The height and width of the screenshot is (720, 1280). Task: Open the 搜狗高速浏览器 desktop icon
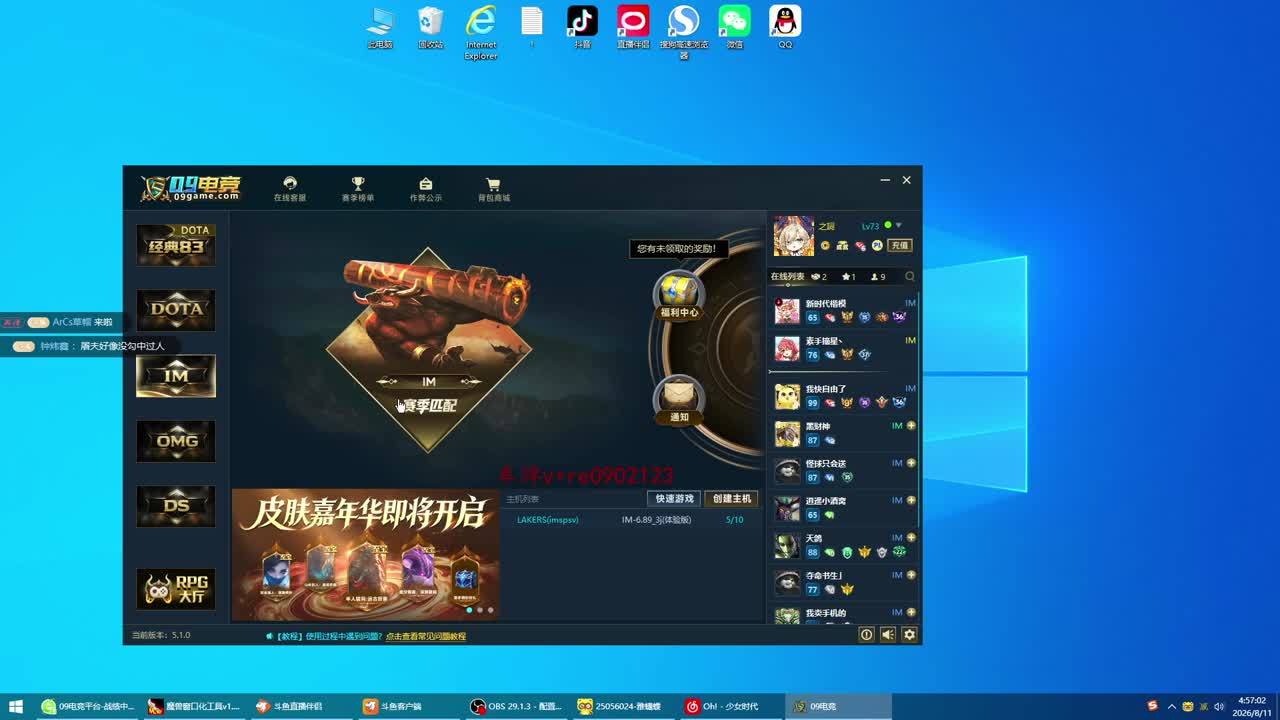pyautogui.click(x=684, y=33)
